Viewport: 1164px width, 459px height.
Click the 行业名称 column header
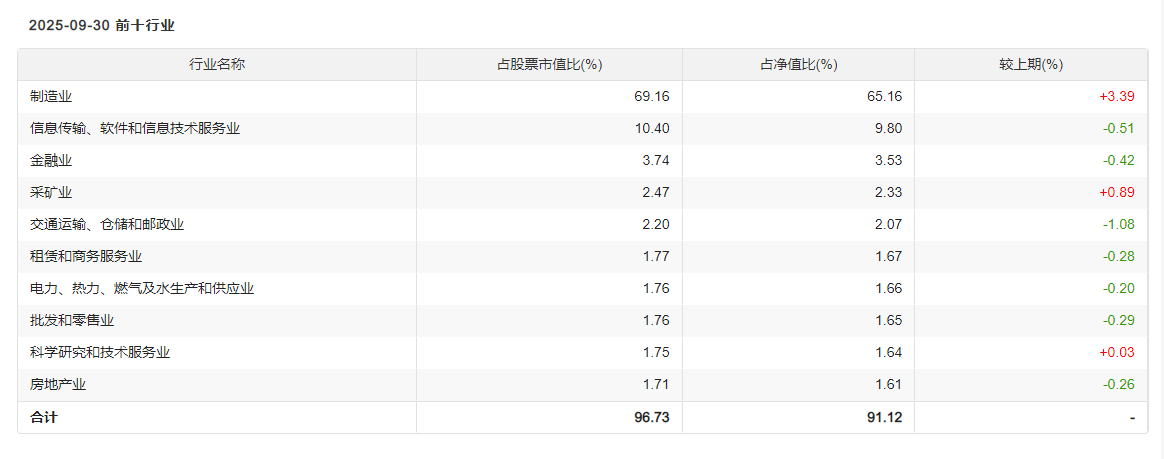click(x=217, y=64)
